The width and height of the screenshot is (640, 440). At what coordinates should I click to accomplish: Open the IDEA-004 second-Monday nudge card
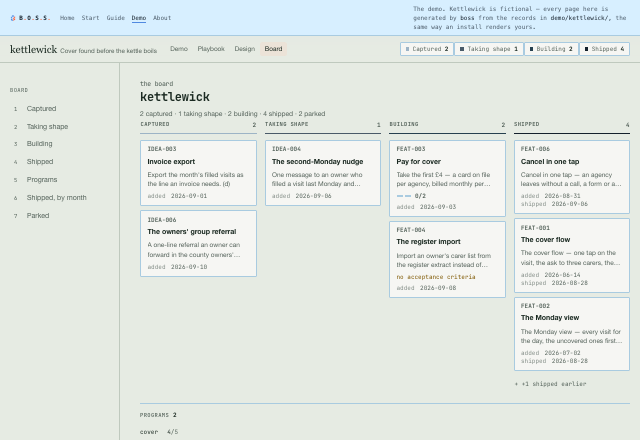point(323,173)
